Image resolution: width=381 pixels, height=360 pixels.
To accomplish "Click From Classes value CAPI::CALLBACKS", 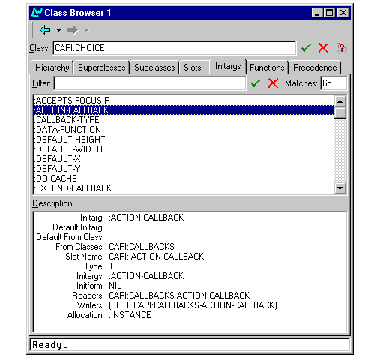I will coord(141,247).
